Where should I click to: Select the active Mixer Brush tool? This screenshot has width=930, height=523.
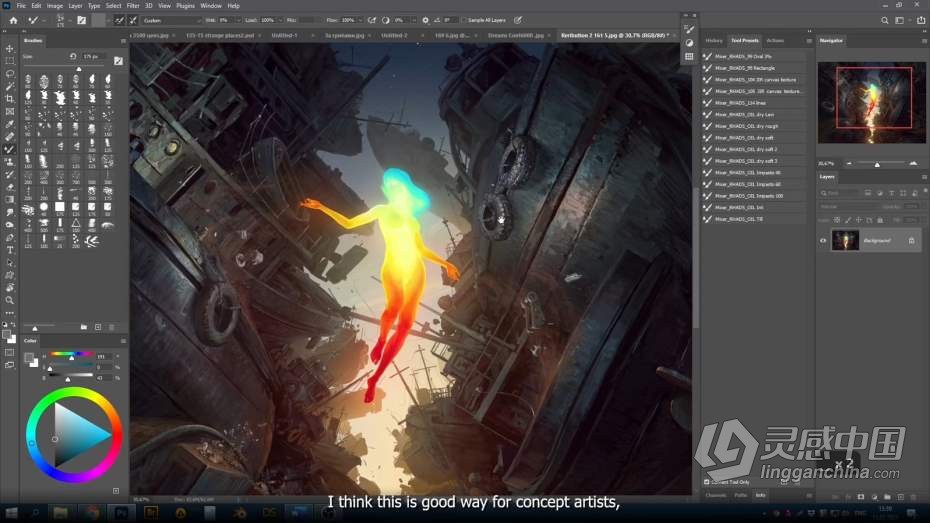coord(9,149)
